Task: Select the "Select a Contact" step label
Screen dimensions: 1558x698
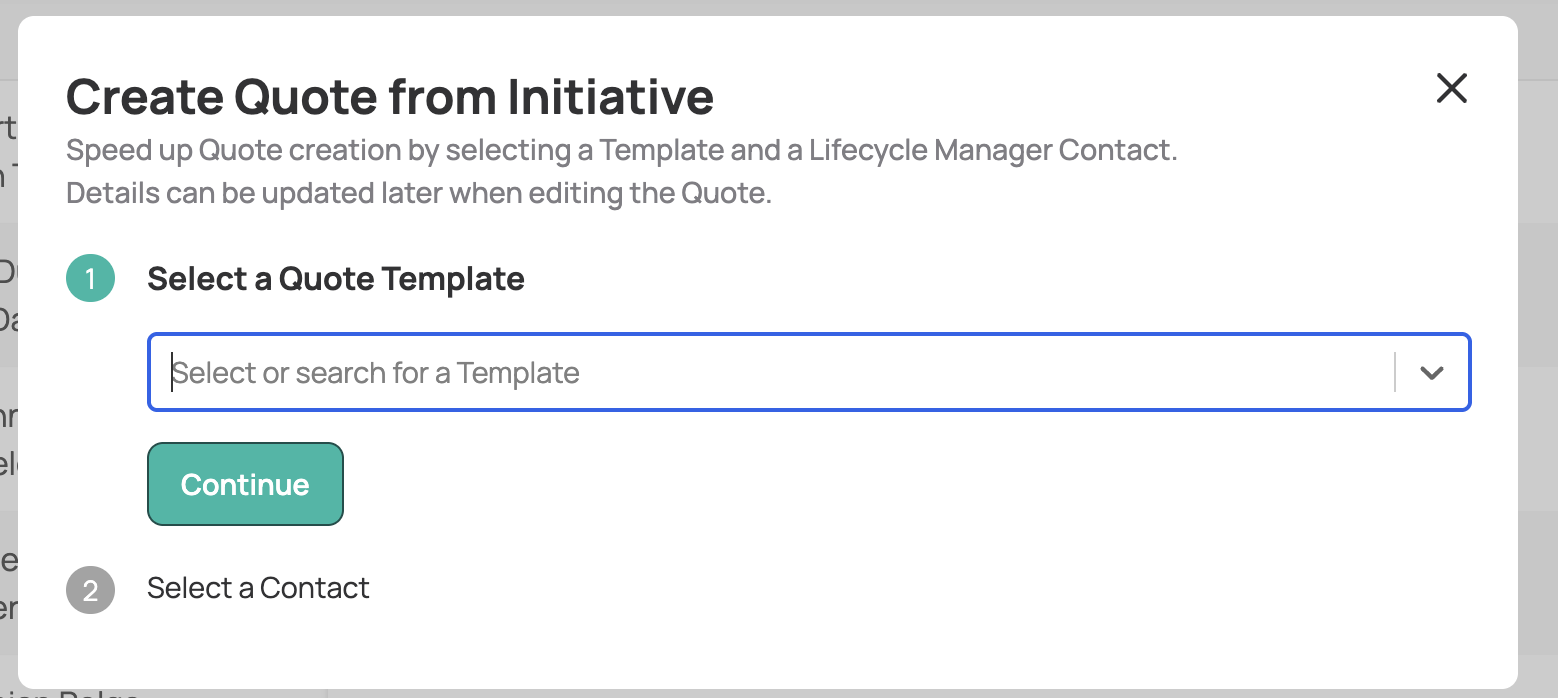Action: pos(258,588)
